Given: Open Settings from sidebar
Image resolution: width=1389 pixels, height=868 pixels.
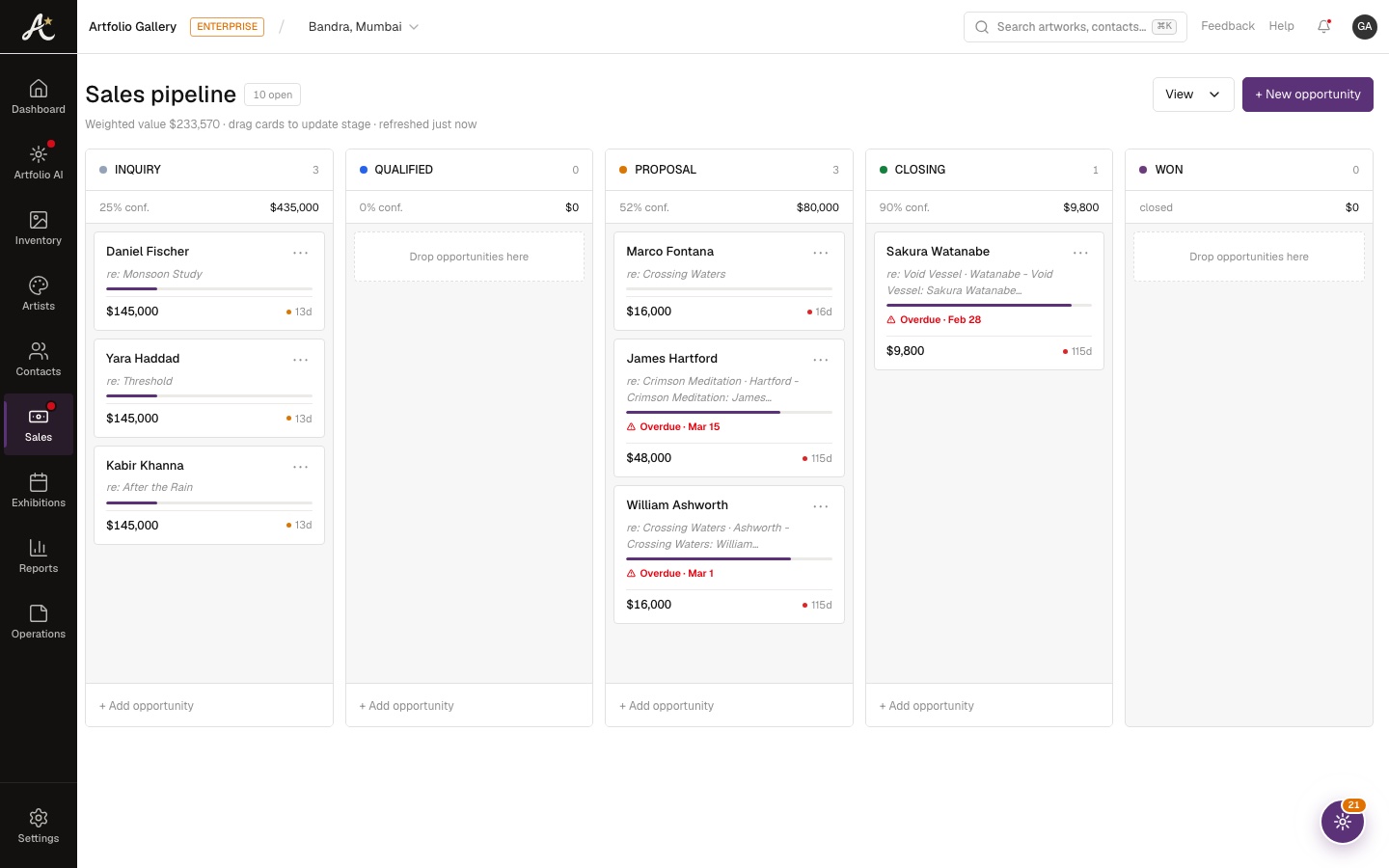Looking at the screenshot, I should [x=39, y=826].
